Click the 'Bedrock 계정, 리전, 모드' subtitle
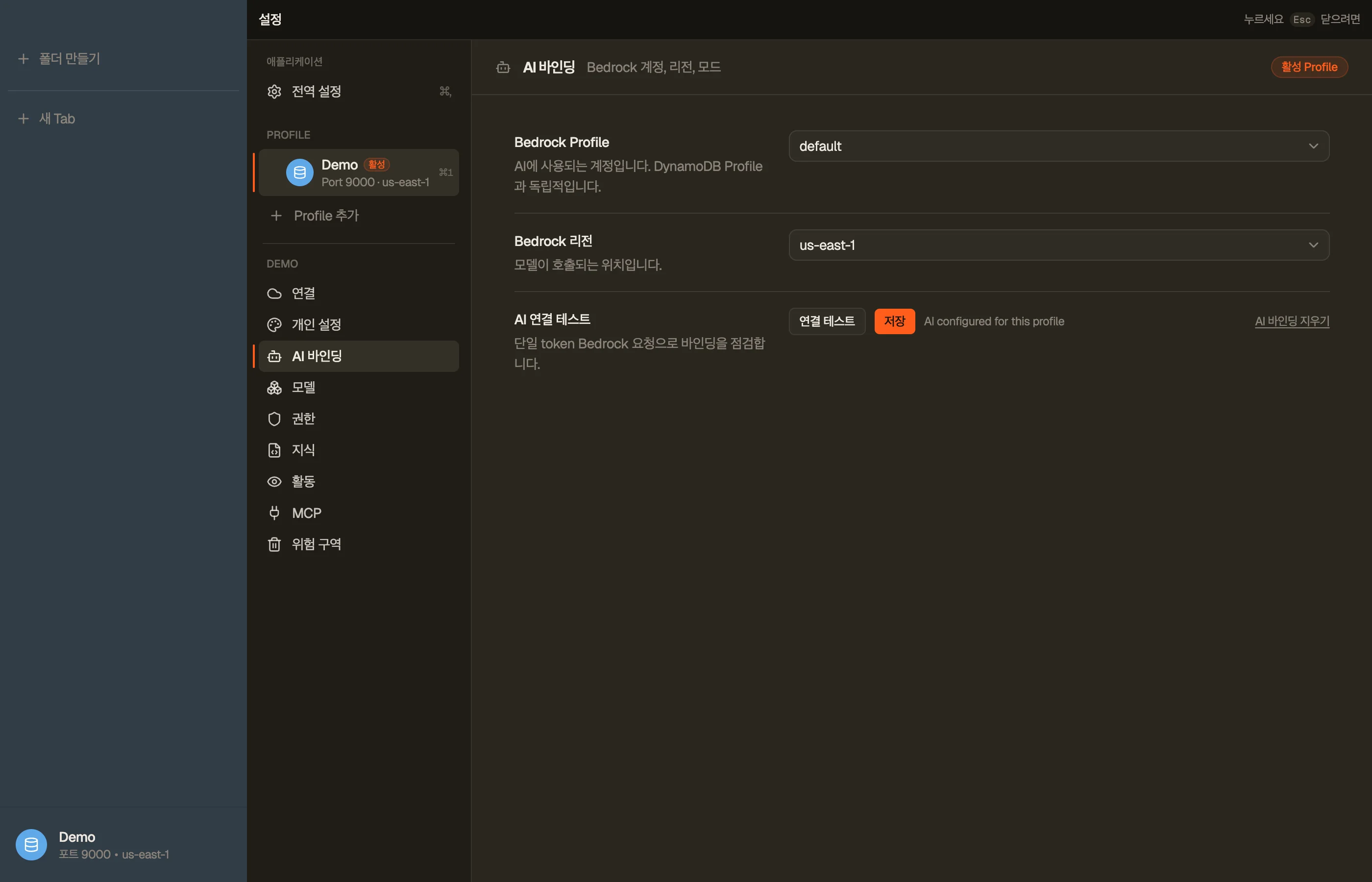Screen dimensions: 1372x882 (x=653, y=68)
